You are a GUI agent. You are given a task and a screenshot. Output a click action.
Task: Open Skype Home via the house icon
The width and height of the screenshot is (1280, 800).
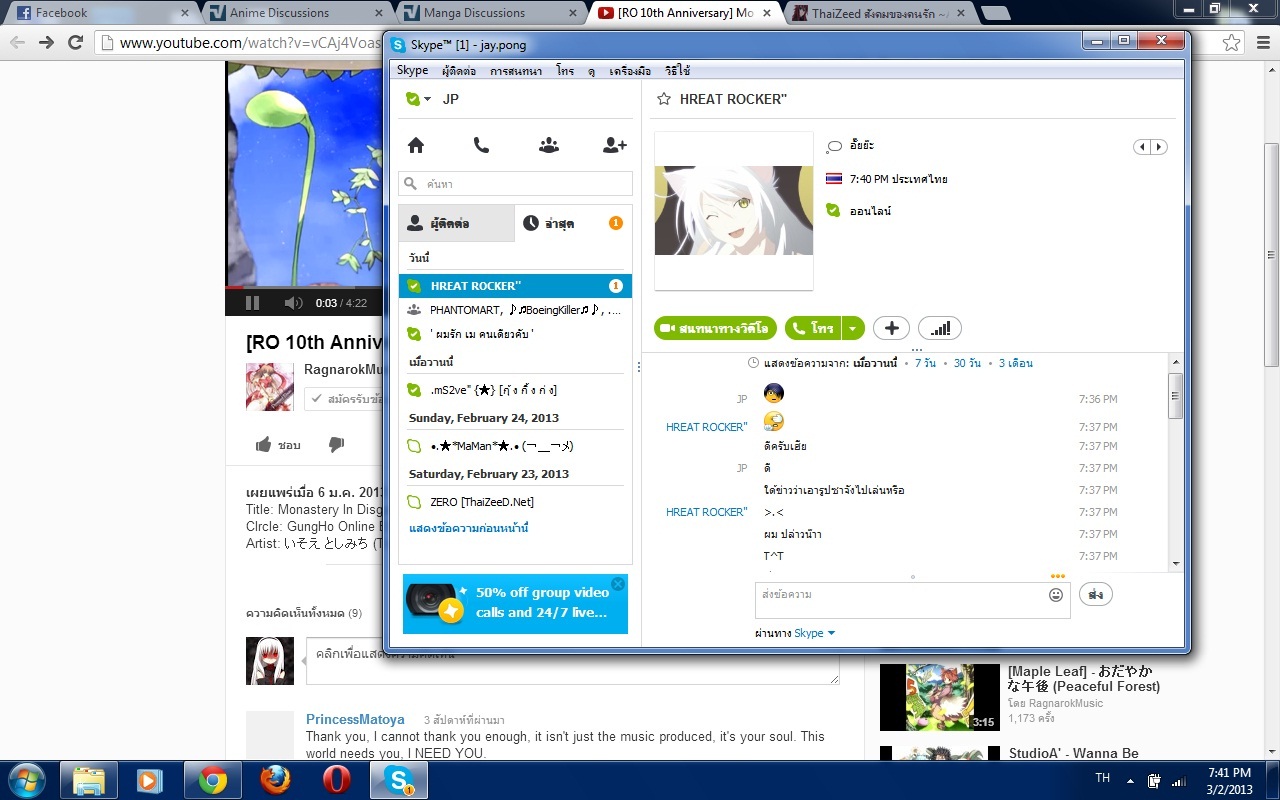point(416,145)
